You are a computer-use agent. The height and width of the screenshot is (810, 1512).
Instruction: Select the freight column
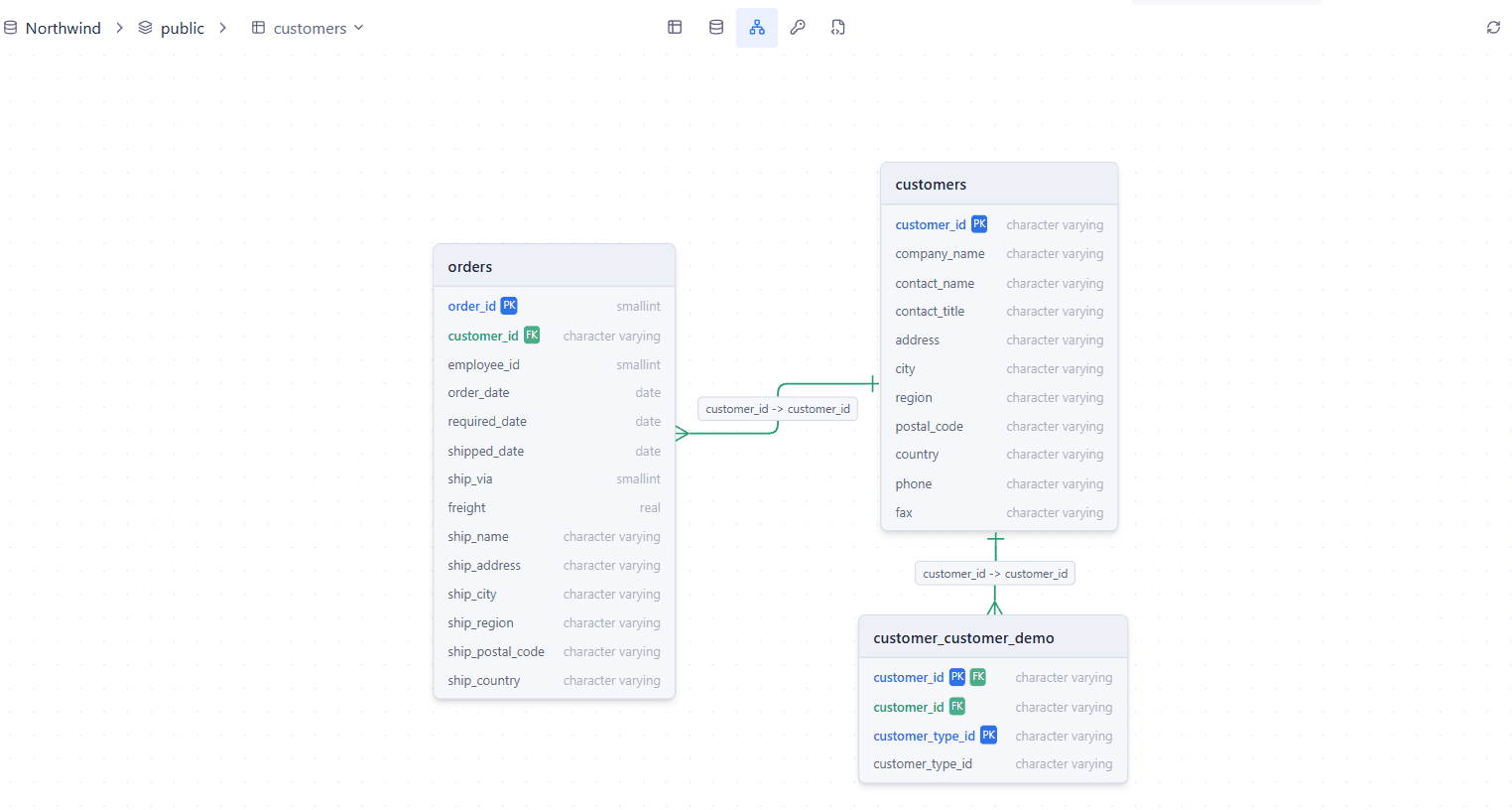coord(555,508)
